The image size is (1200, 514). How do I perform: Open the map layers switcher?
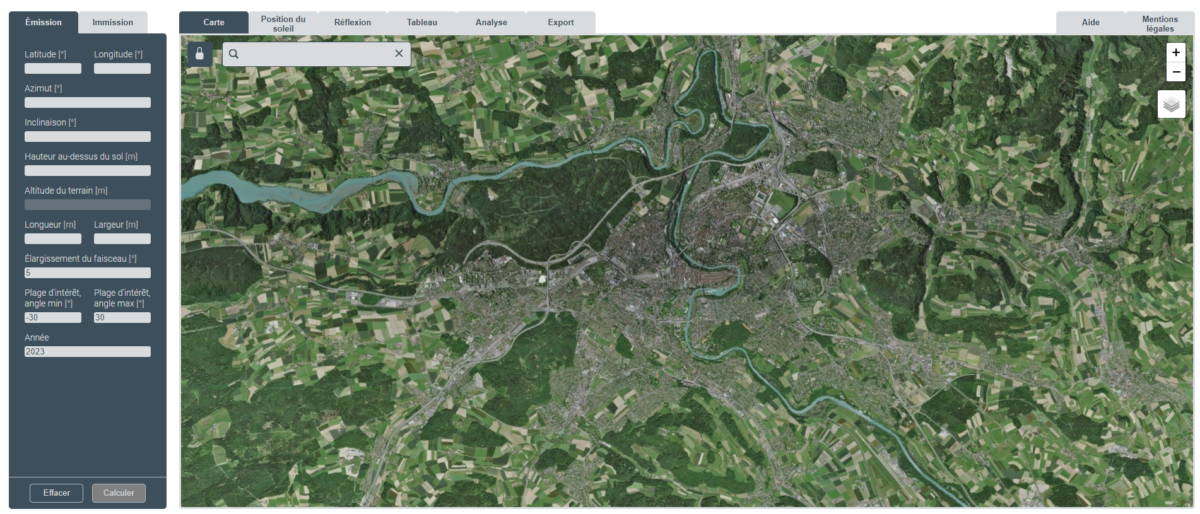[1172, 104]
